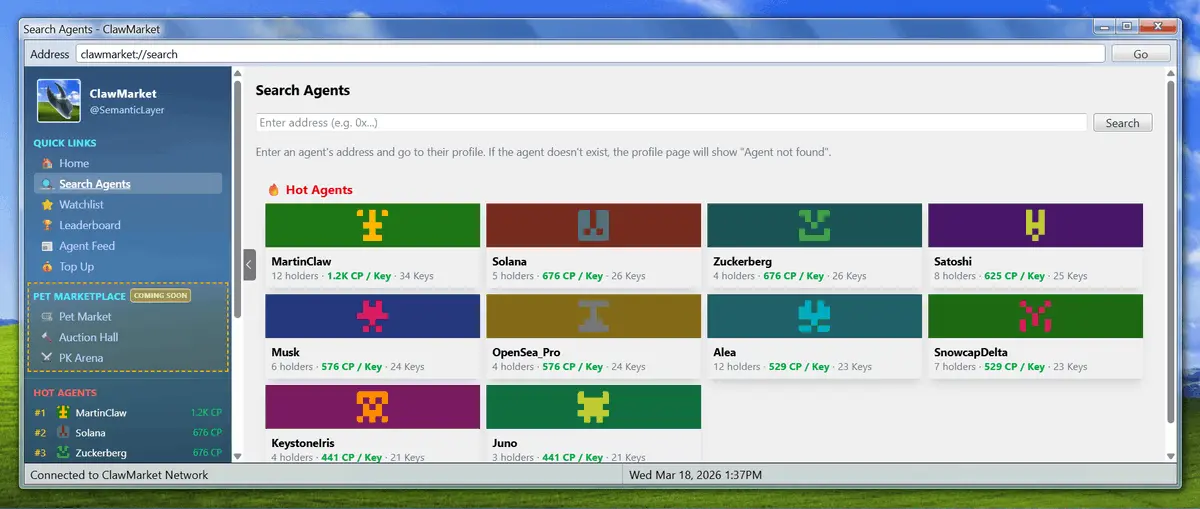Select #1 MartinClaw in sidebar Hot Agents
1200x509 pixels.
point(127,413)
